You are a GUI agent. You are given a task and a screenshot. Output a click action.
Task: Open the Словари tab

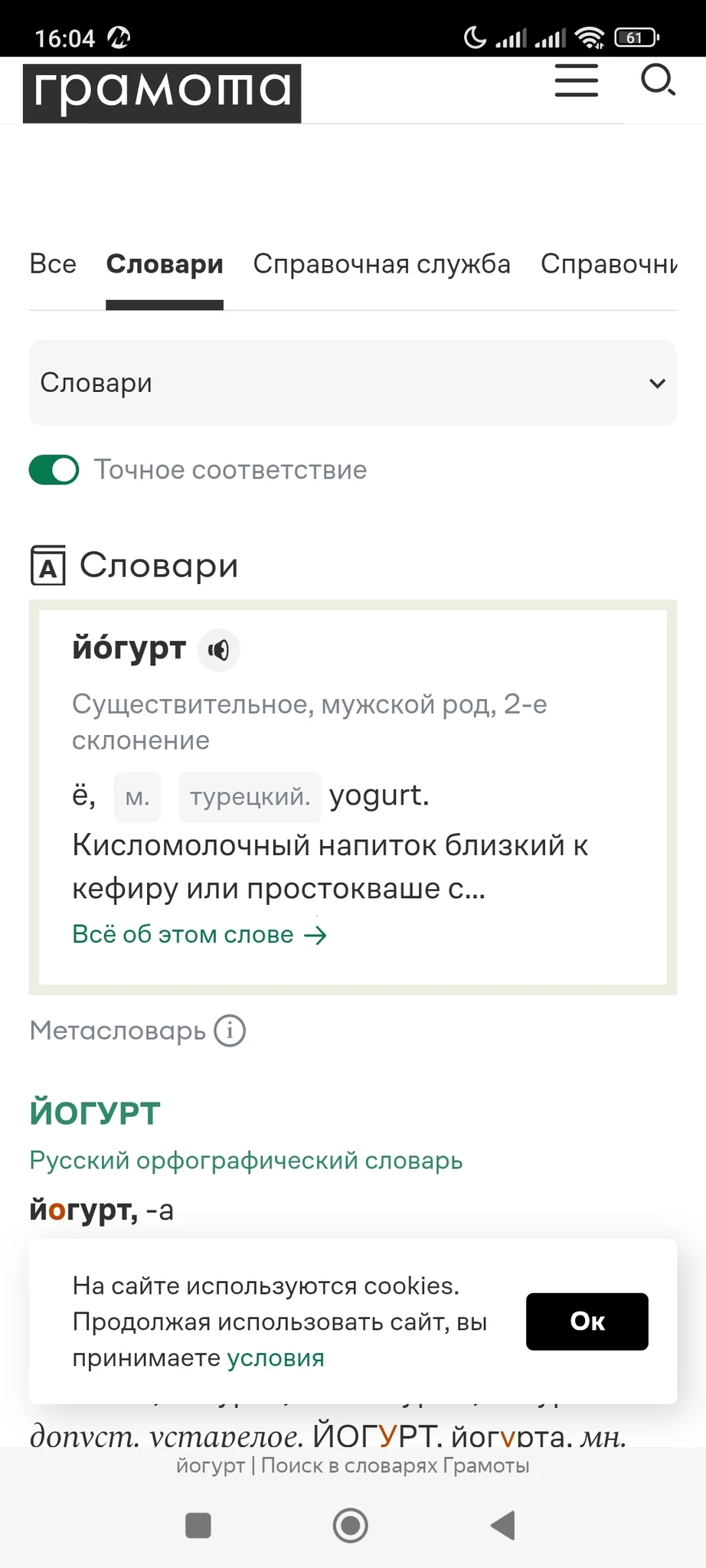pos(165,264)
